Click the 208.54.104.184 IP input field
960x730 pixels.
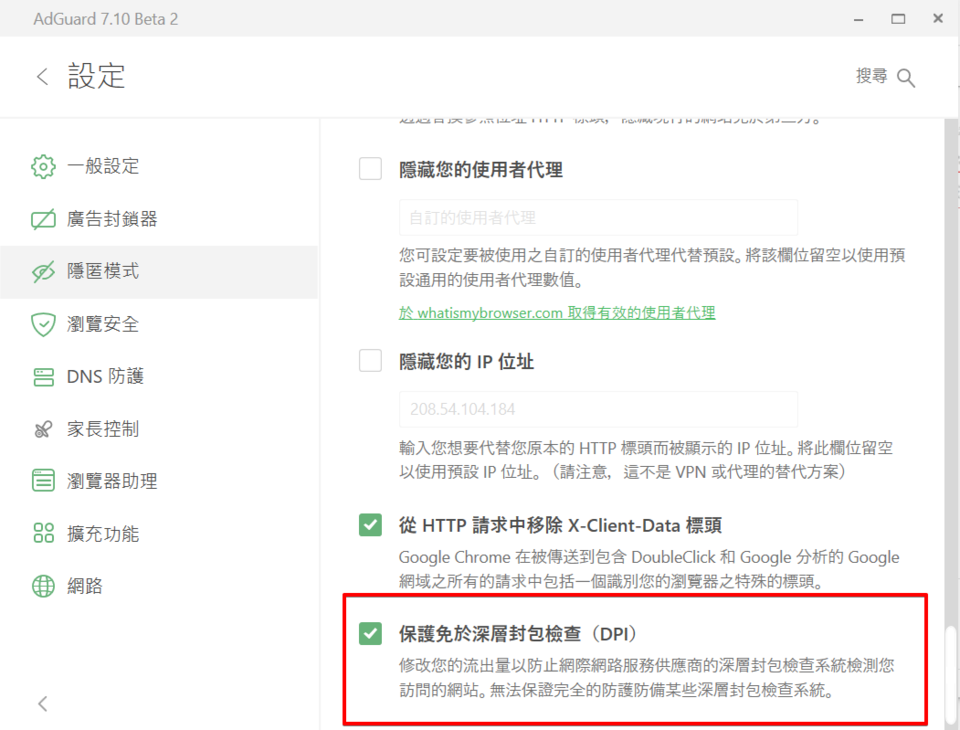[x=598, y=409]
